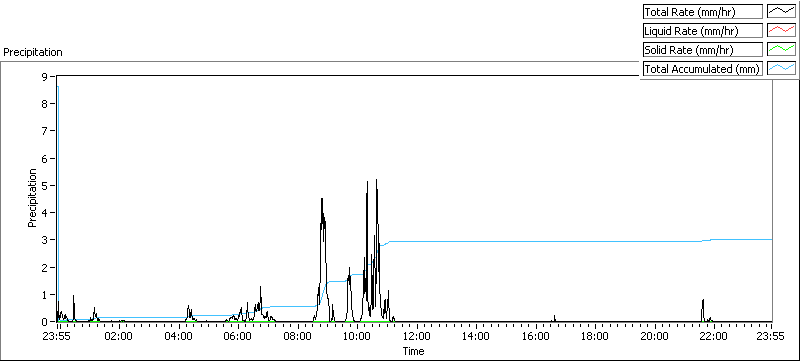Click the Y-axis value 1
800x361 pixels.
45,295
